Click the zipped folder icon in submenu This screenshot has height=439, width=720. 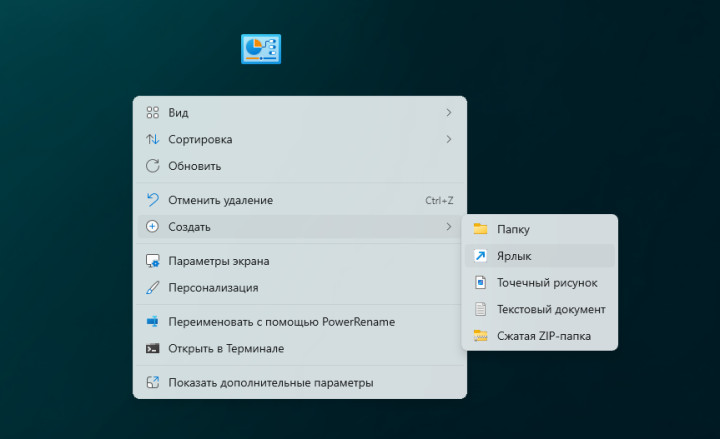481,336
